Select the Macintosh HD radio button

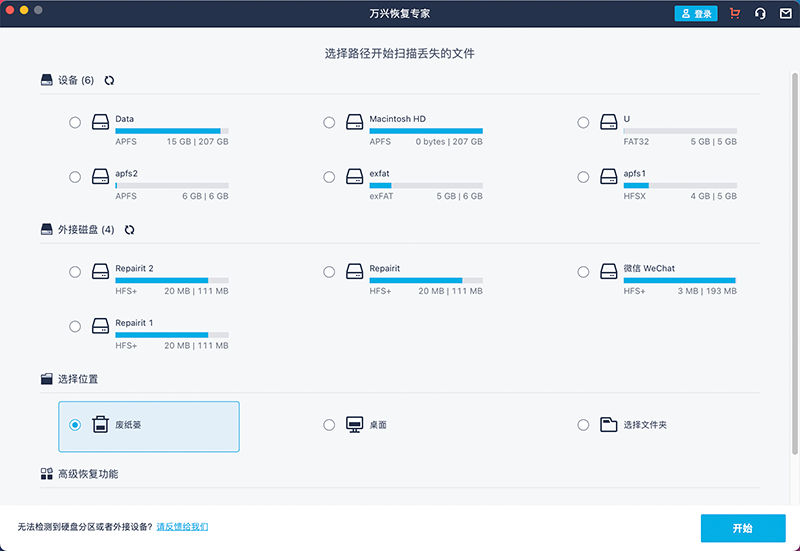point(329,122)
